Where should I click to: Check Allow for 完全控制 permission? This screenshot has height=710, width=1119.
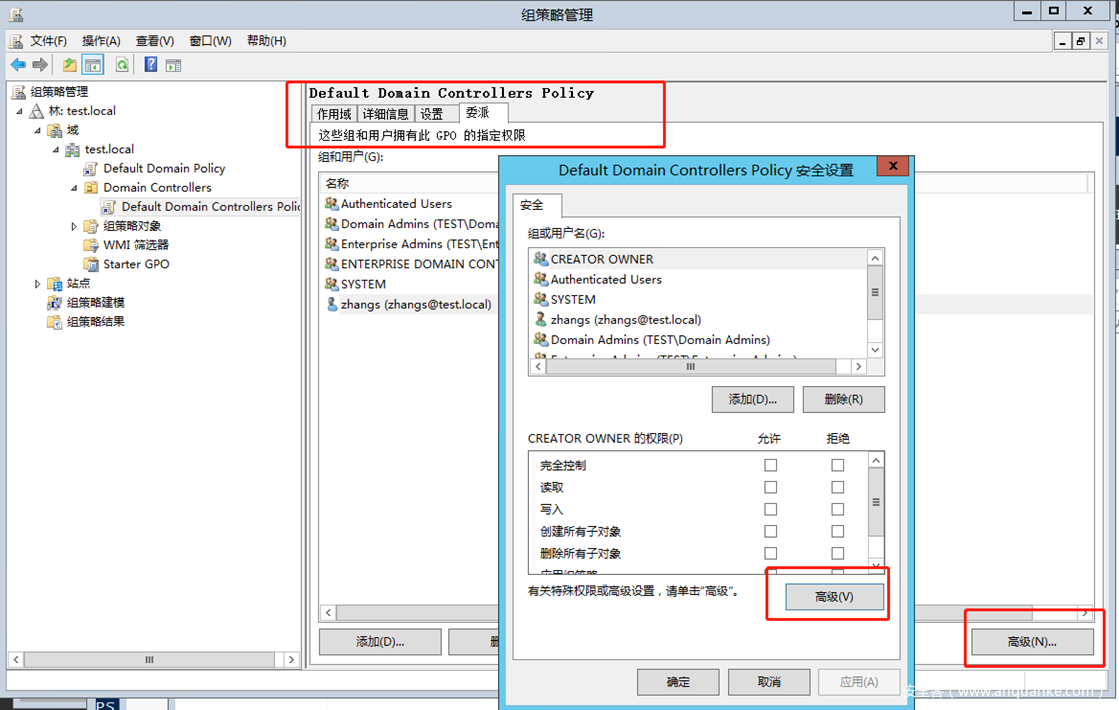[770, 465]
